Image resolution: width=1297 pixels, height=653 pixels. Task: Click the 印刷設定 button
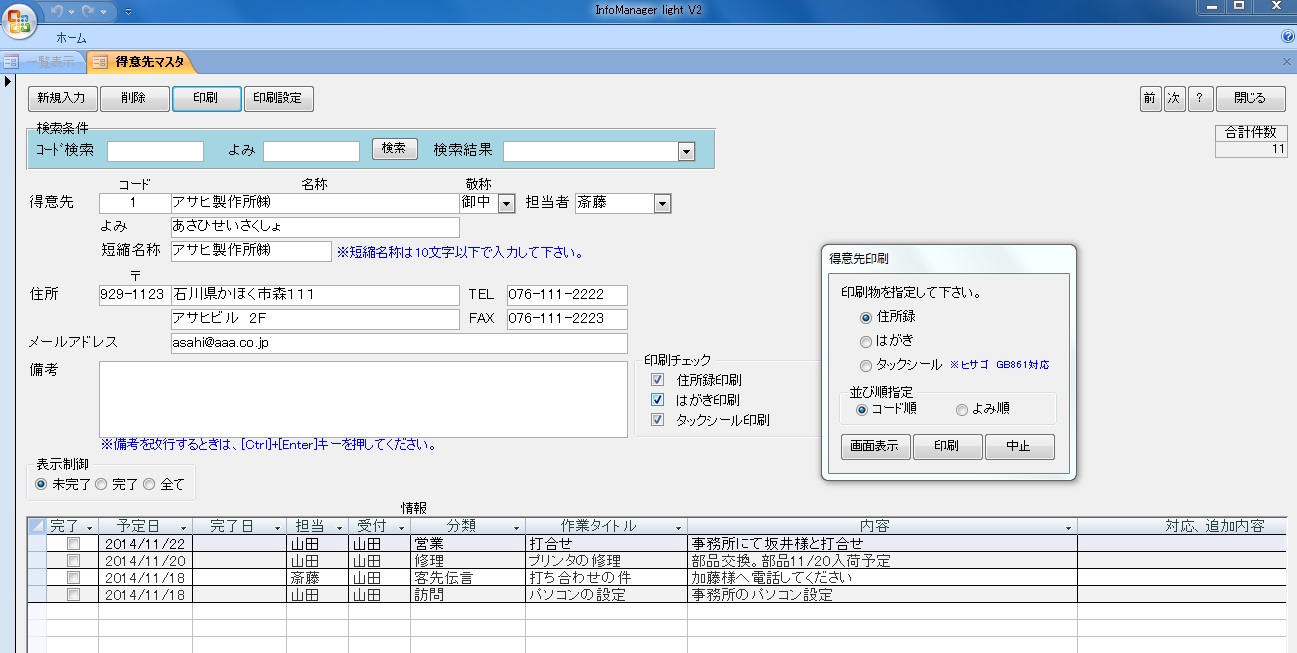279,98
